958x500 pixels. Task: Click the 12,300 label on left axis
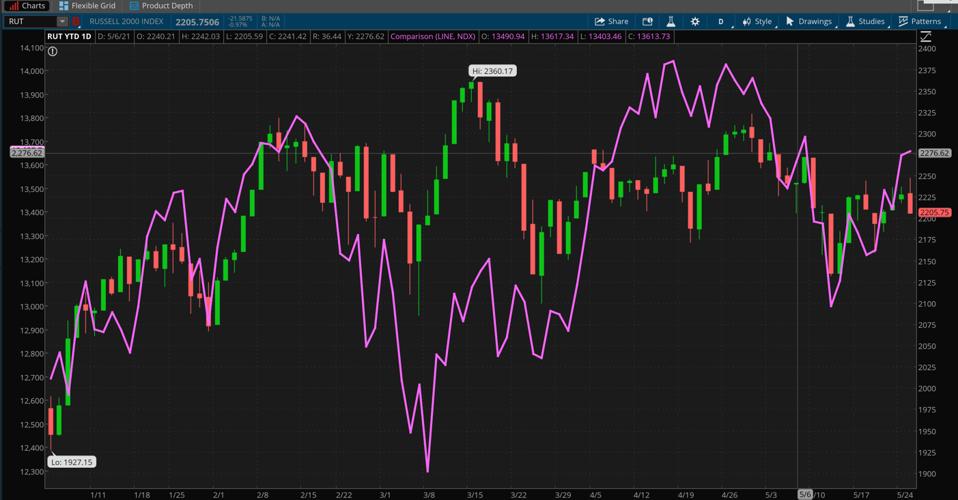[32, 472]
